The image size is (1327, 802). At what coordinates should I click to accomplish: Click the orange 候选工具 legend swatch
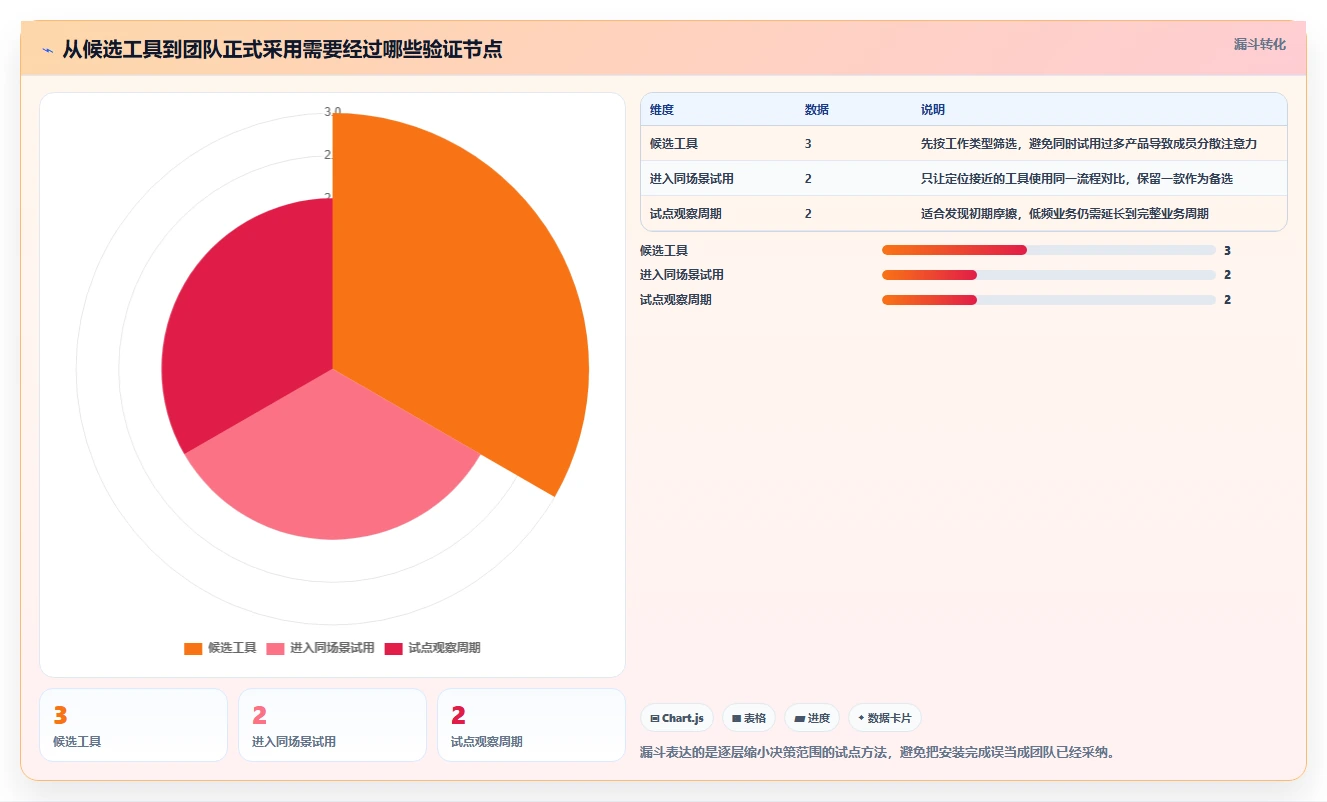[193, 648]
